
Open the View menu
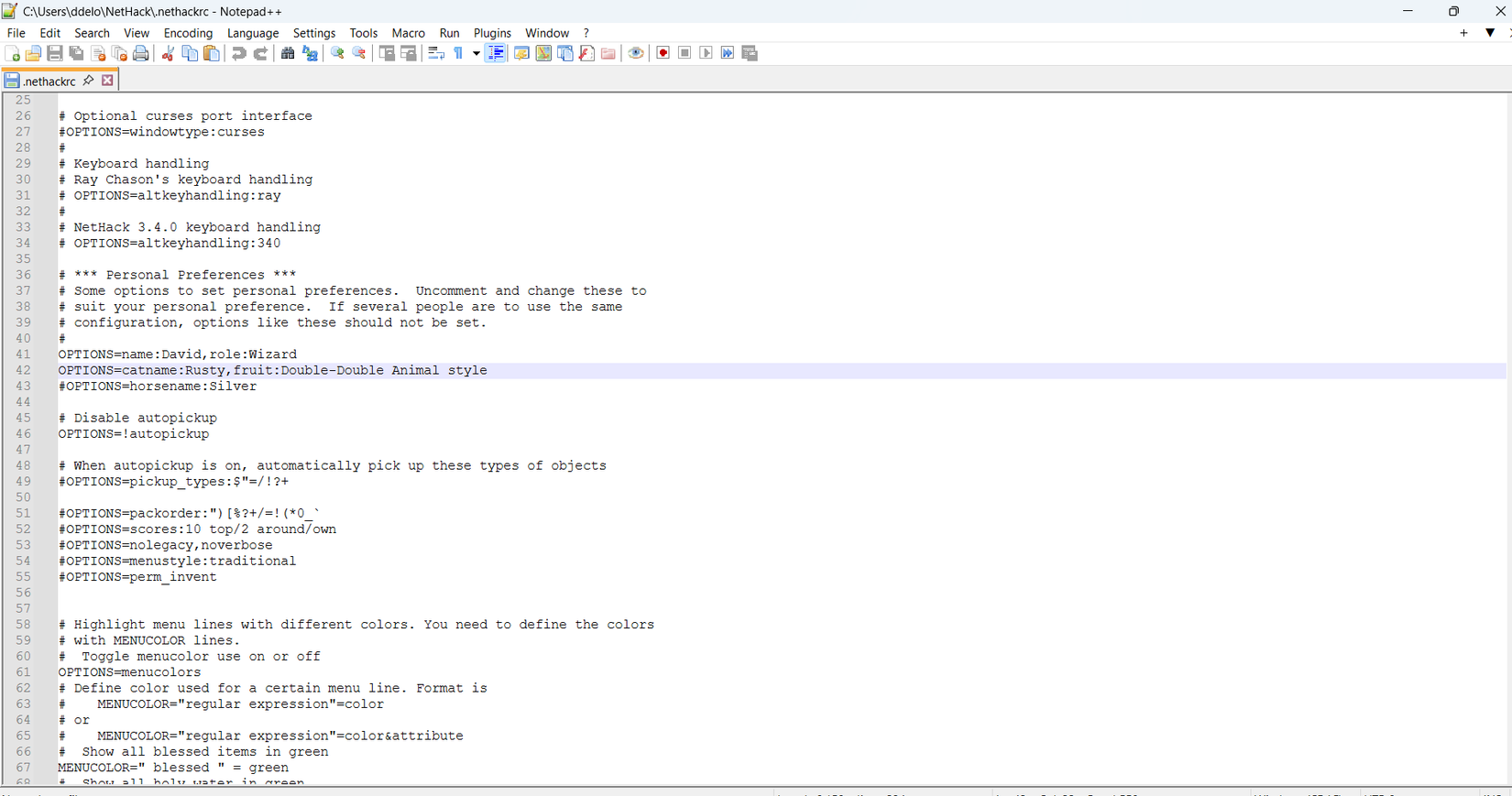click(136, 33)
